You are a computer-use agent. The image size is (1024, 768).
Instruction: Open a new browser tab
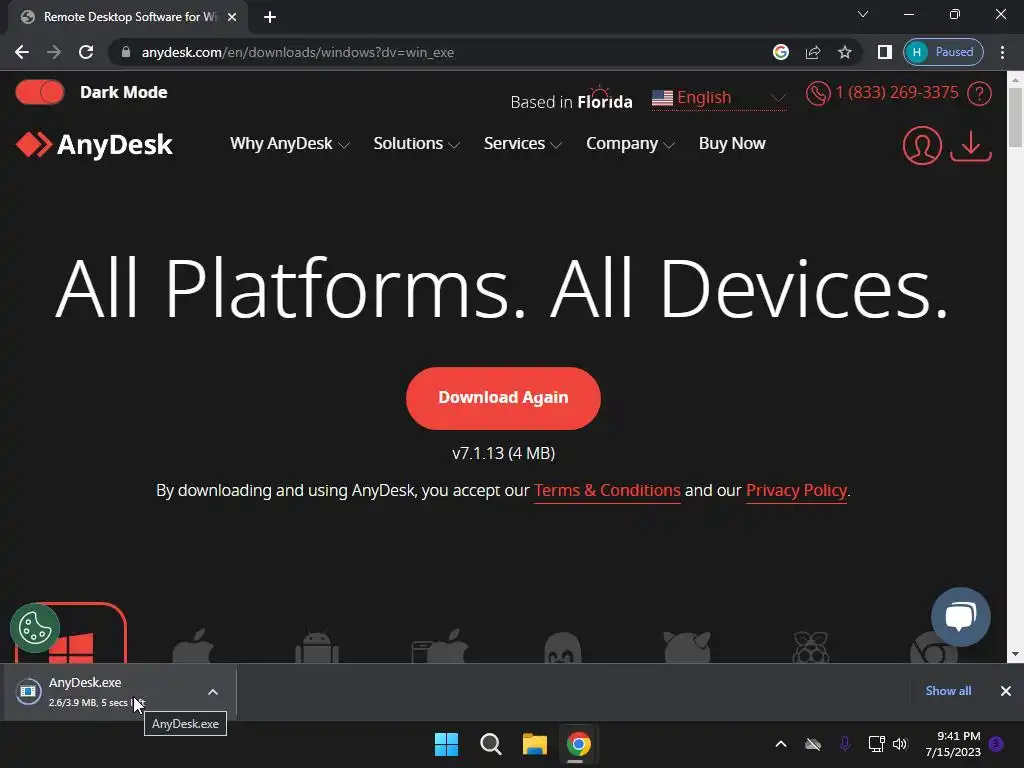tap(270, 18)
